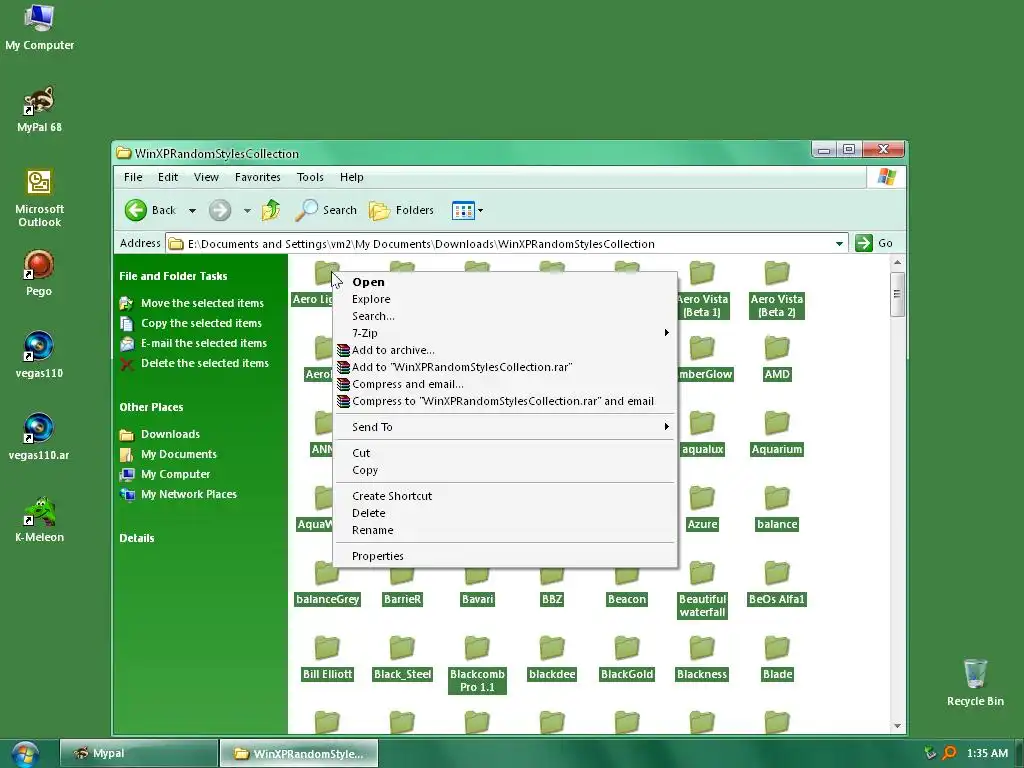Select the blackdee folder
Viewport: 1024px width, 768px height.
552,658
